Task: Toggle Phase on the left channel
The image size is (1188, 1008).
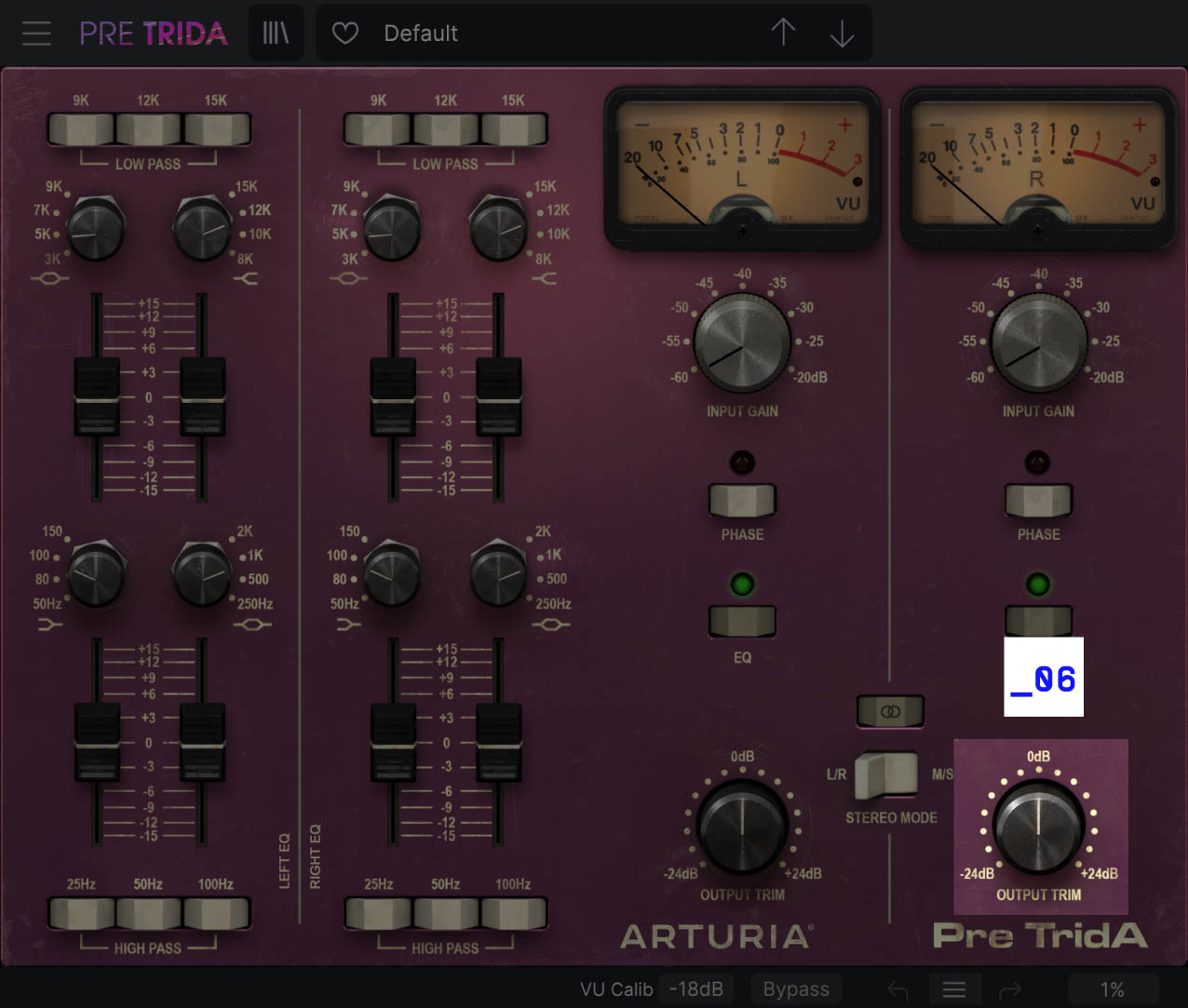Action: [741, 502]
